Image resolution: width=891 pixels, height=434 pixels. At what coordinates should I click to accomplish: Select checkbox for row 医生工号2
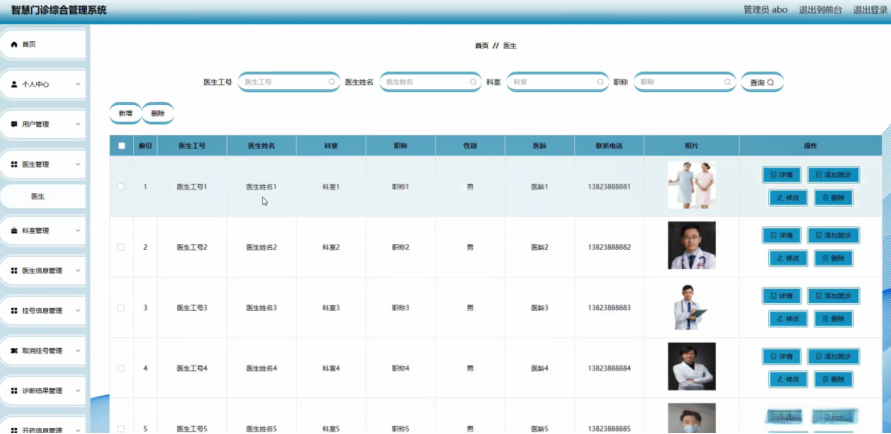(x=120, y=247)
